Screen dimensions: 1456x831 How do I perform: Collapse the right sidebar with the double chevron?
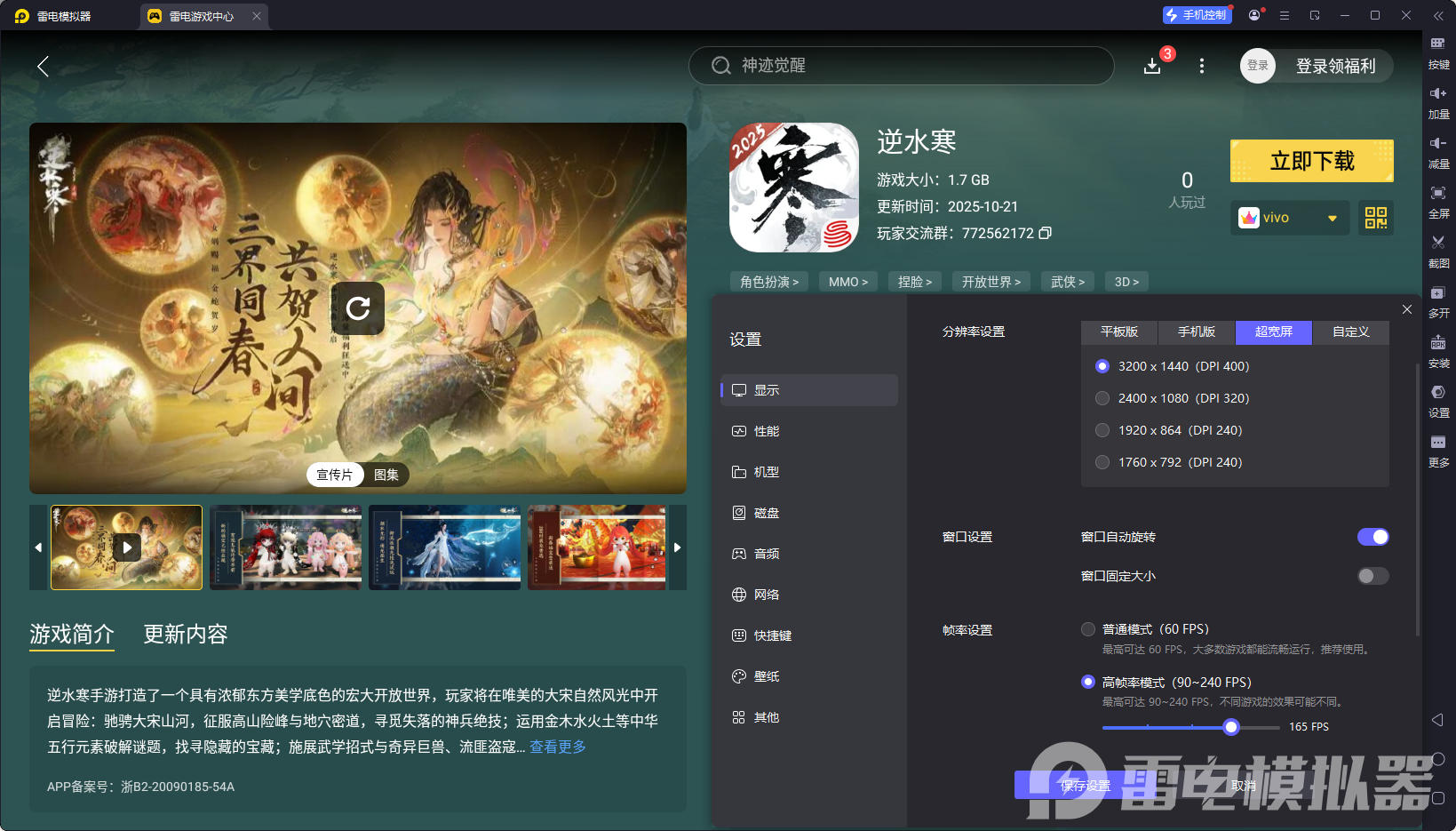[x=1438, y=15]
